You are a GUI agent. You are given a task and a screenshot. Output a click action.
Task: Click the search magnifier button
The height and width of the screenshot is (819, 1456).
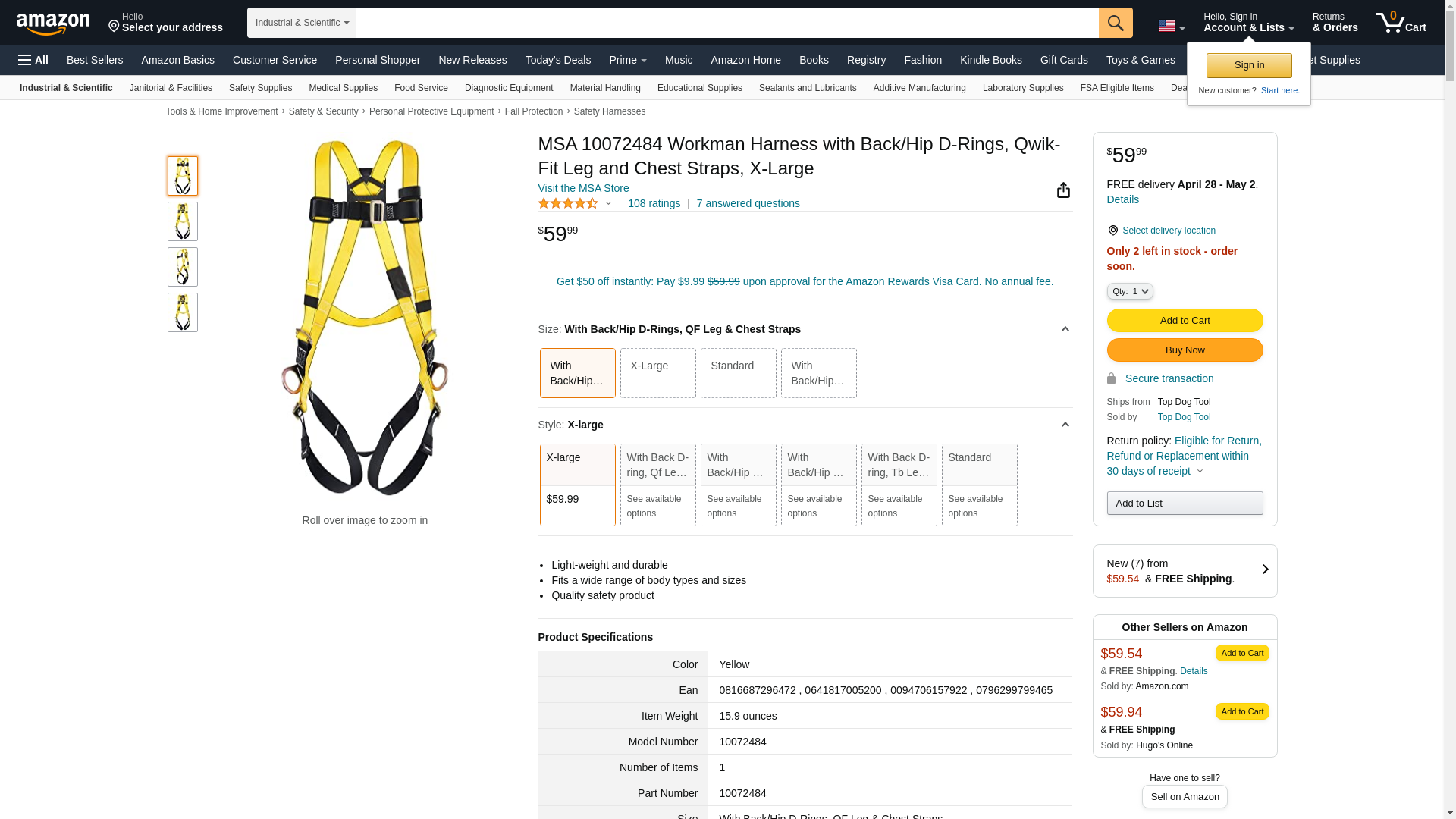tap(1115, 23)
